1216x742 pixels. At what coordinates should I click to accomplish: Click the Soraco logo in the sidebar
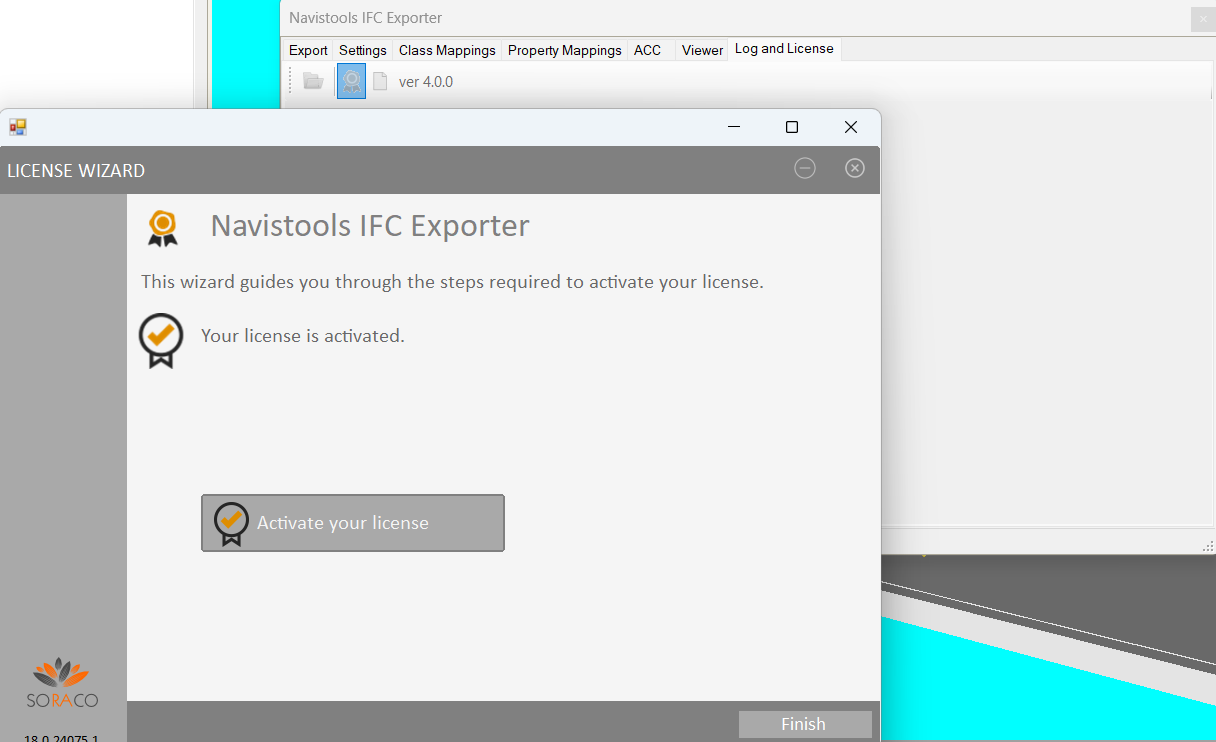tap(62, 683)
